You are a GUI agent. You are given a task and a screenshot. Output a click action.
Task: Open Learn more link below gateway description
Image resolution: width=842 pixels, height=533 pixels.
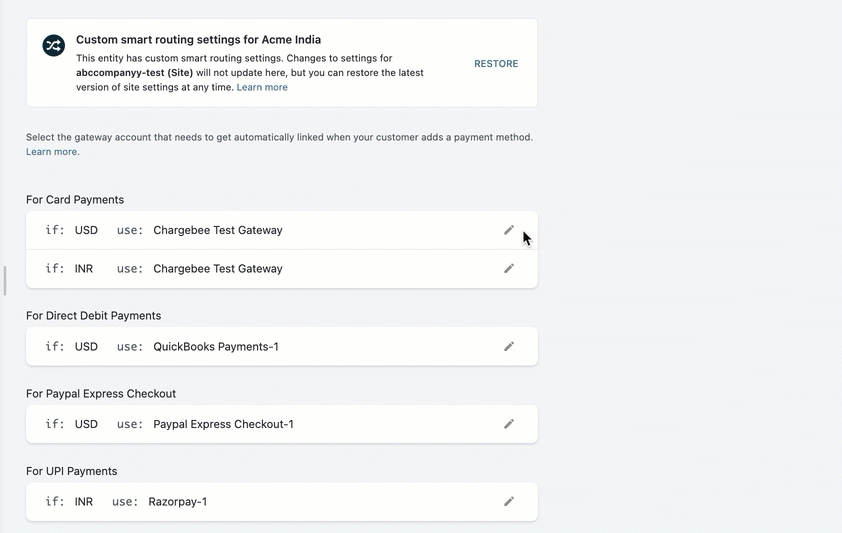coord(51,152)
